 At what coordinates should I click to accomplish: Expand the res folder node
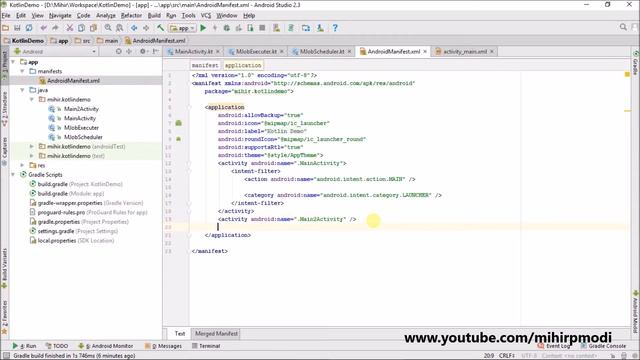point(22,165)
